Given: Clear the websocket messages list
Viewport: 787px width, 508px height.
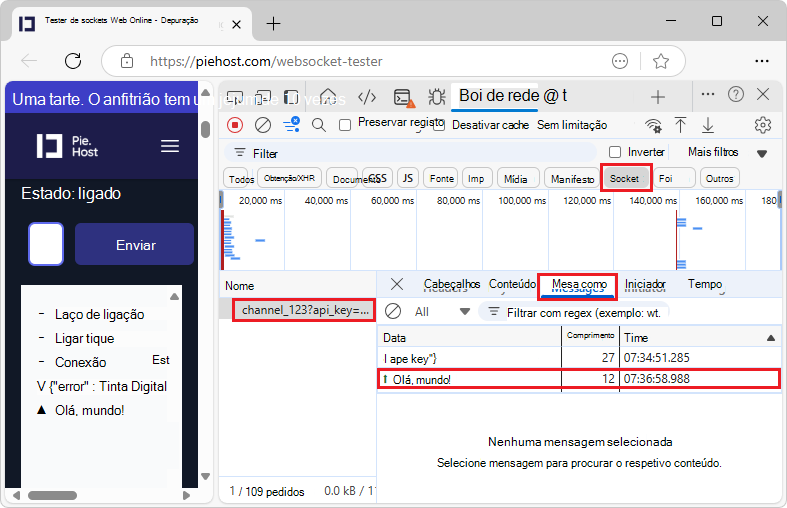Looking at the screenshot, I should coord(392,311).
